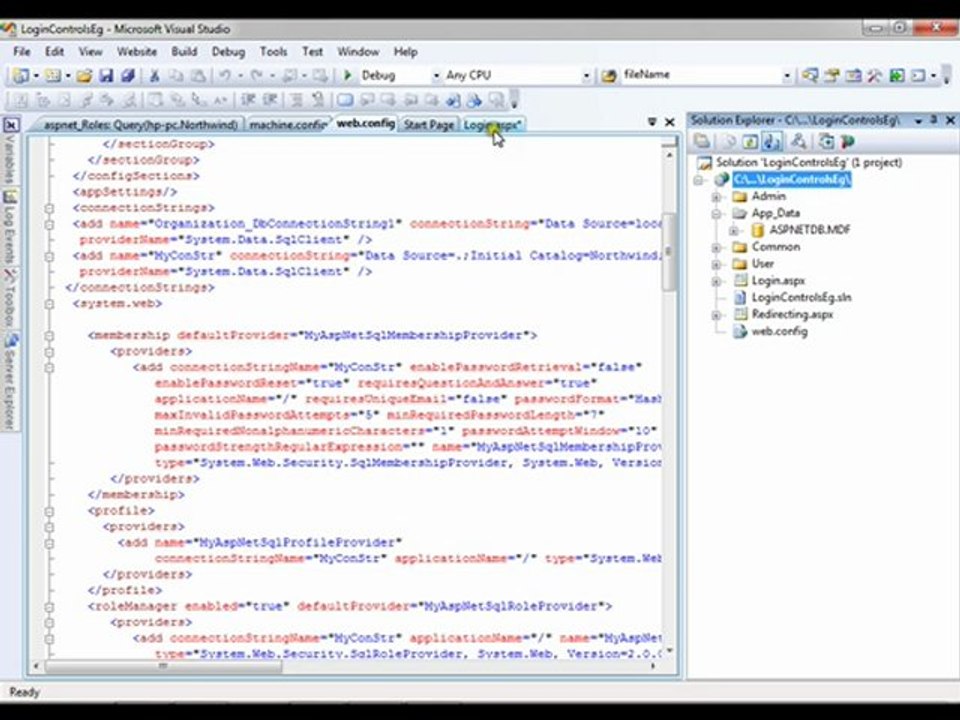The height and width of the screenshot is (720, 960).
Task: Open the Server Explorer side tab
Action: pos(10,381)
